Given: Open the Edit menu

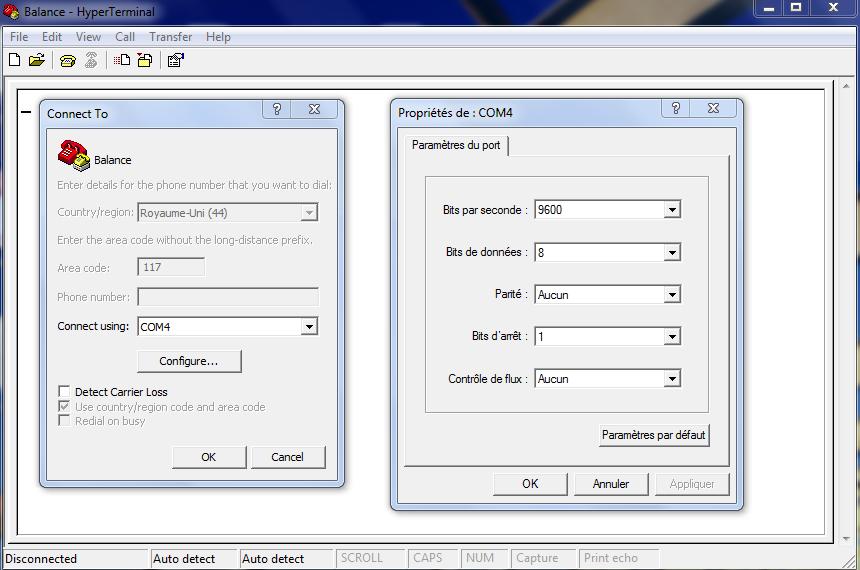Looking at the screenshot, I should click(52, 37).
